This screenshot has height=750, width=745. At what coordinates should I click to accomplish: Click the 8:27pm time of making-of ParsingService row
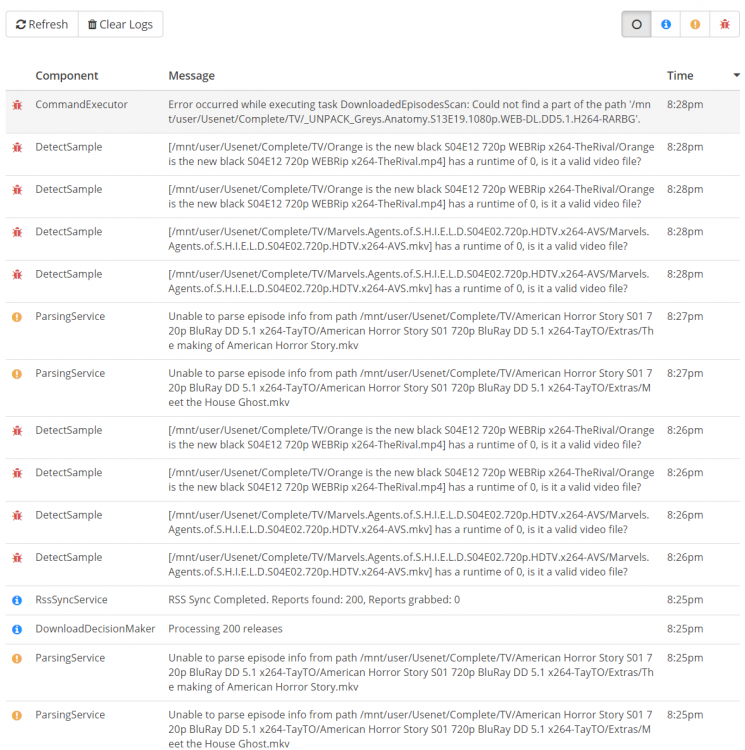685,316
